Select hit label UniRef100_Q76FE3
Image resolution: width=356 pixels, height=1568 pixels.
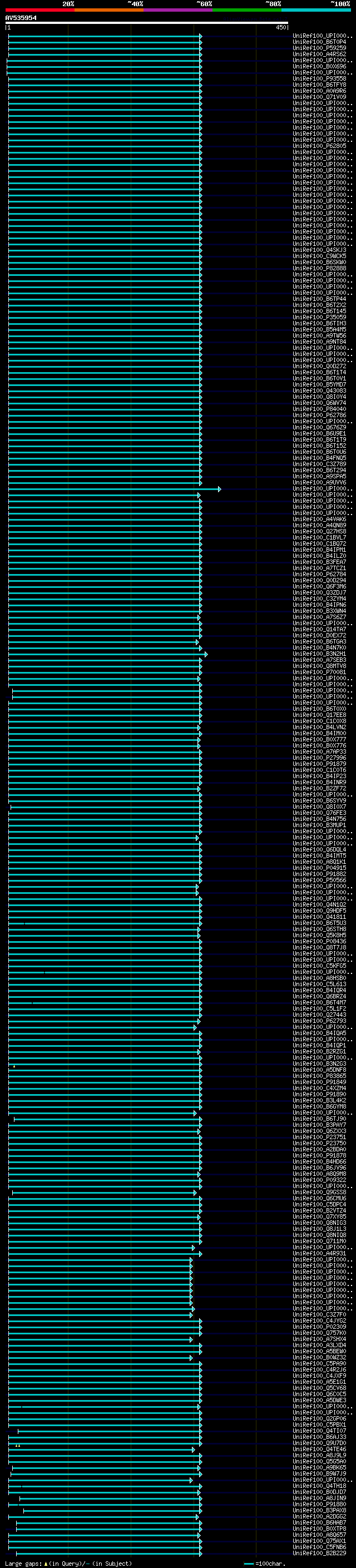(319, 813)
